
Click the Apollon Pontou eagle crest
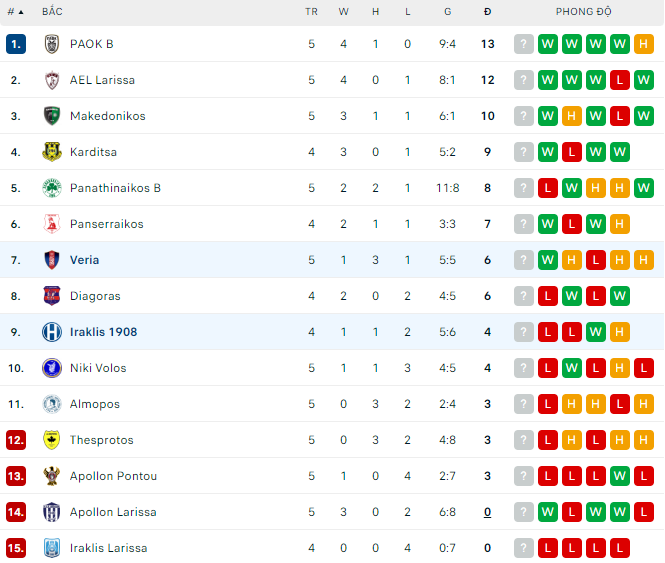[x=52, y=476]
